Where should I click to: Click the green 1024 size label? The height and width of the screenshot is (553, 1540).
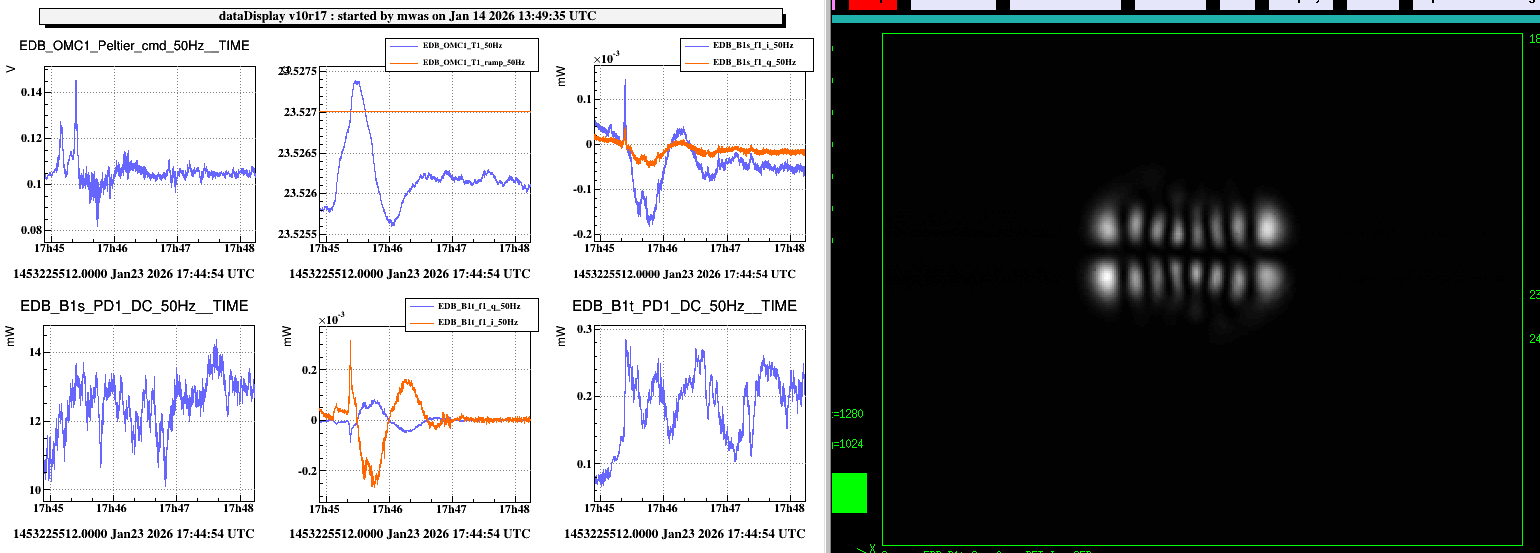[x=848, y=444]
